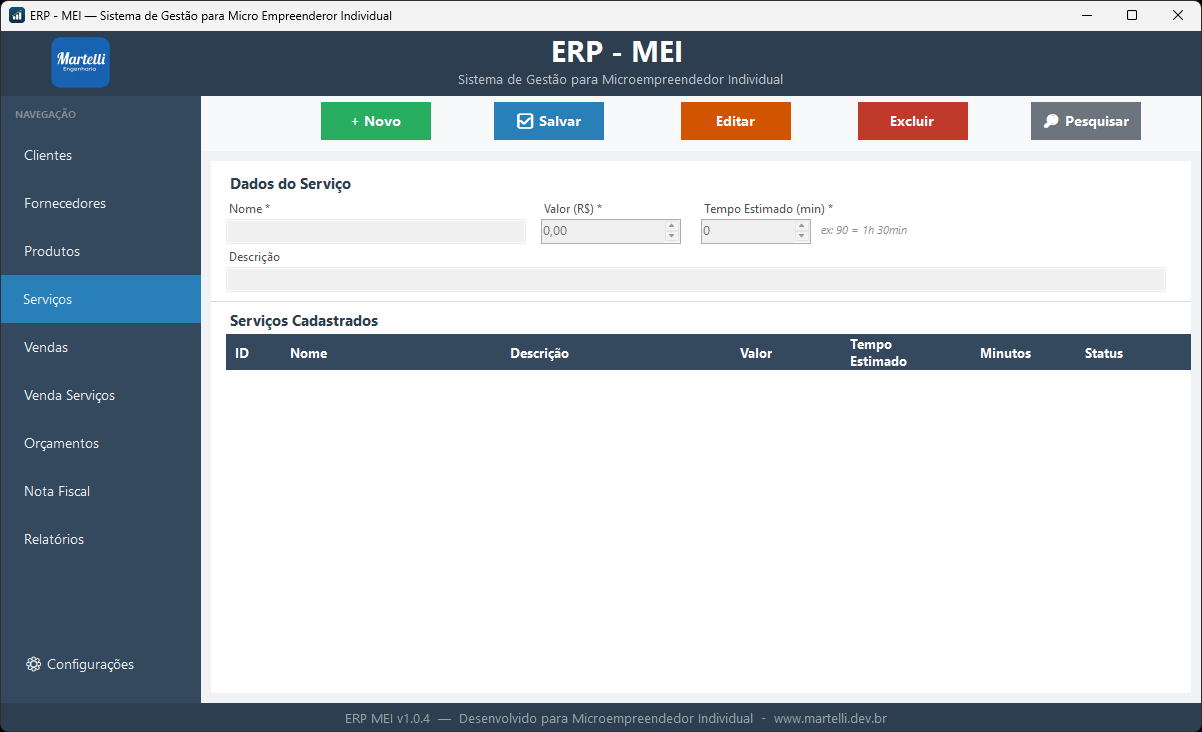
Task: Open search with Pesquisar button
Action: [1086, 121]
